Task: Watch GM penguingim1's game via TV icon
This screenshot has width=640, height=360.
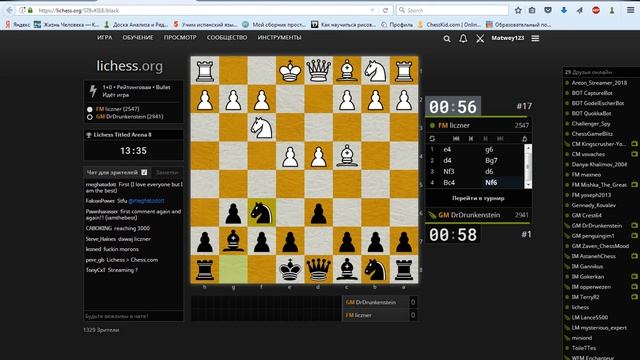Action: pos(634,236)
